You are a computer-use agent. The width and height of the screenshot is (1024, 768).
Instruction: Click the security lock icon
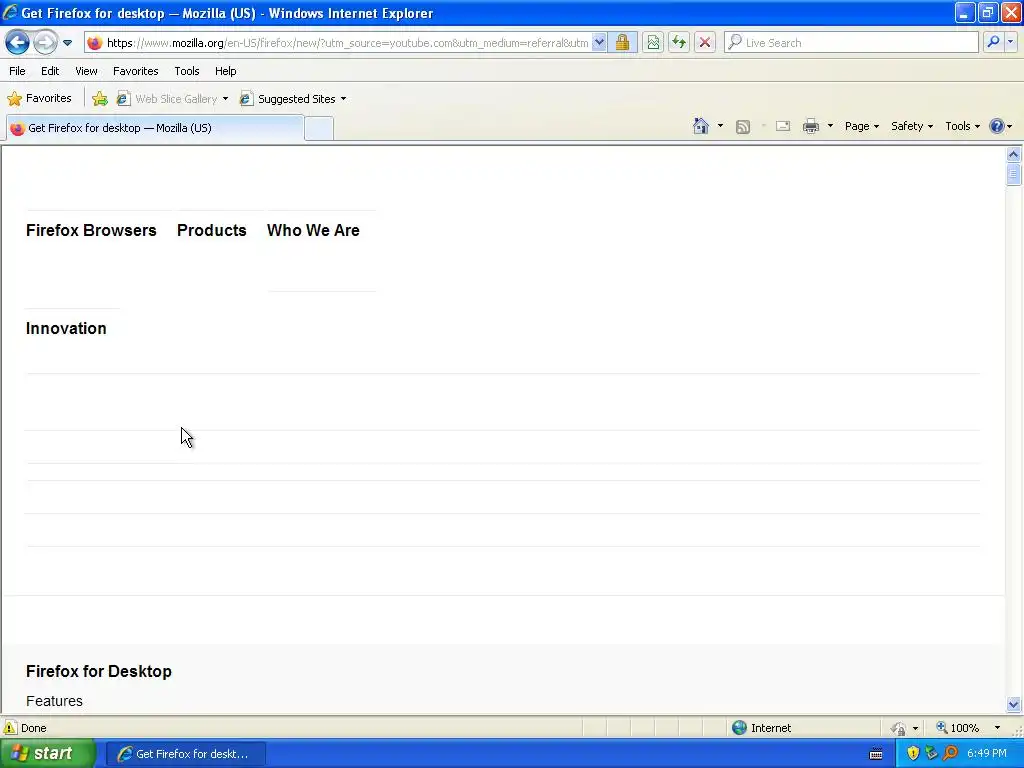click(622, 42)
